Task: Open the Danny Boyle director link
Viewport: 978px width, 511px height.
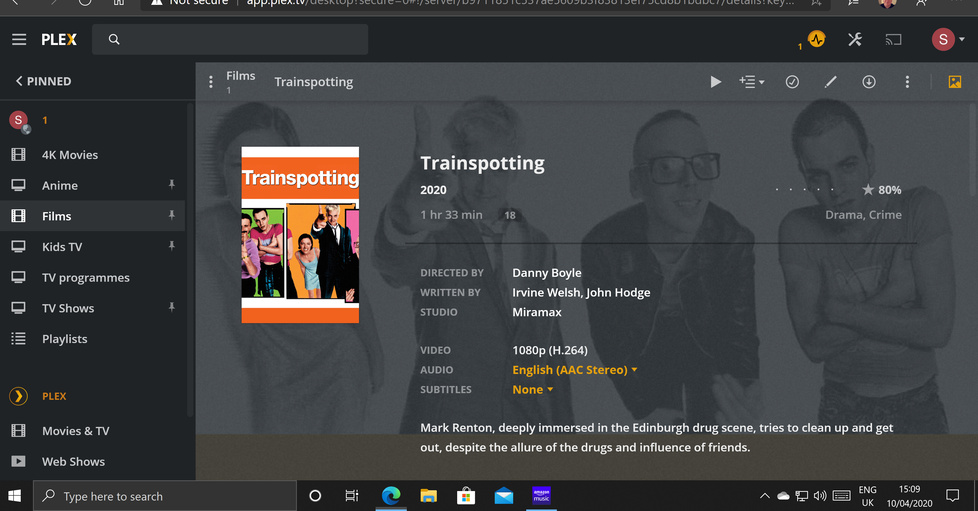Action: [546, 273]
